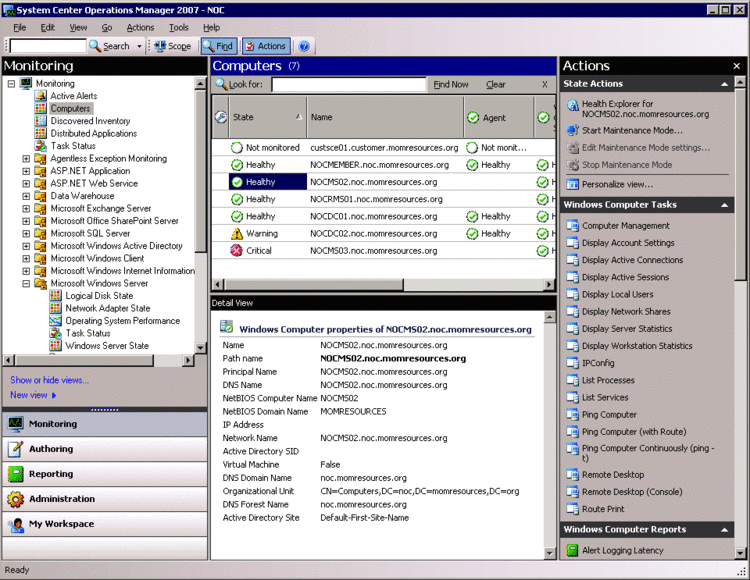Click the Health Explorer action icon
This screenshot has width=750, height=580.
(x=572, y=105)
